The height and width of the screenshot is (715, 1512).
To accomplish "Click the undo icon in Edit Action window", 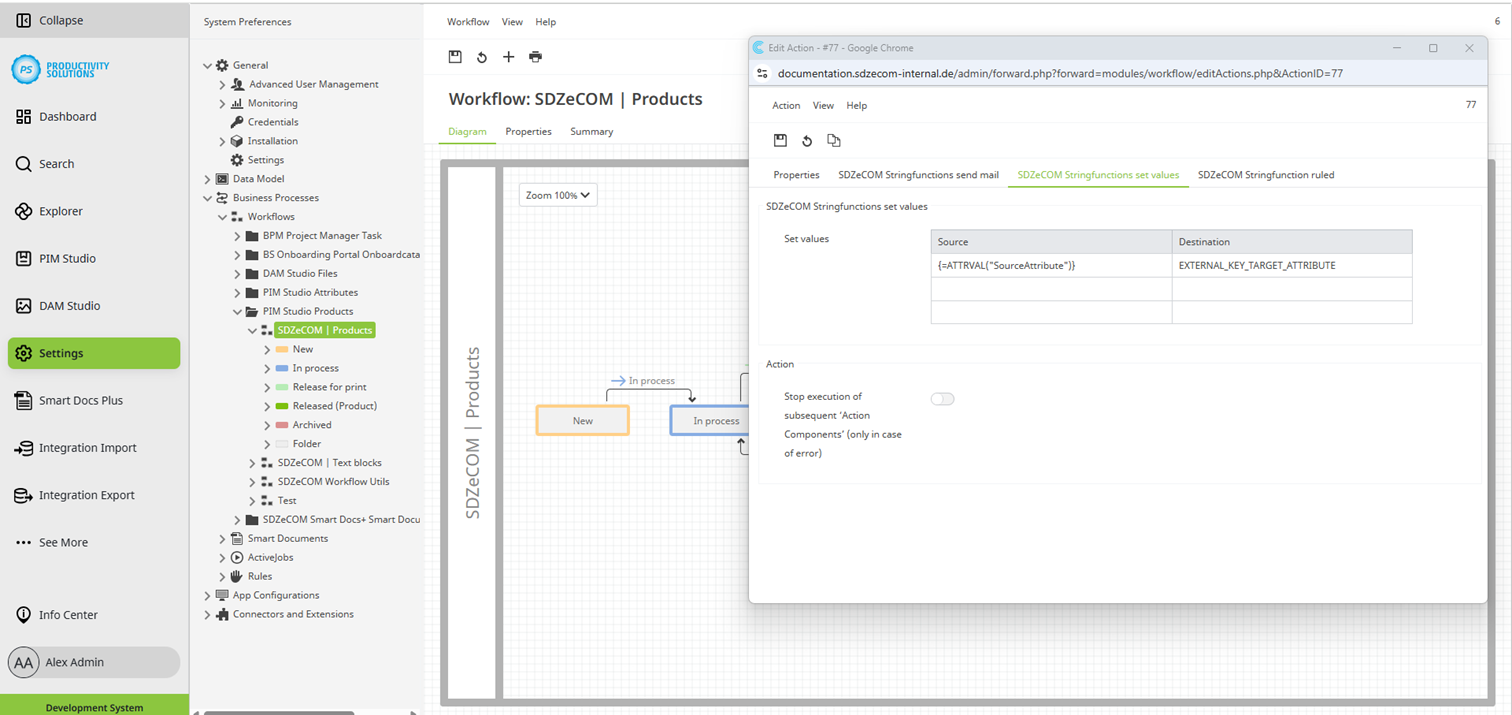I will pos(807,141).
